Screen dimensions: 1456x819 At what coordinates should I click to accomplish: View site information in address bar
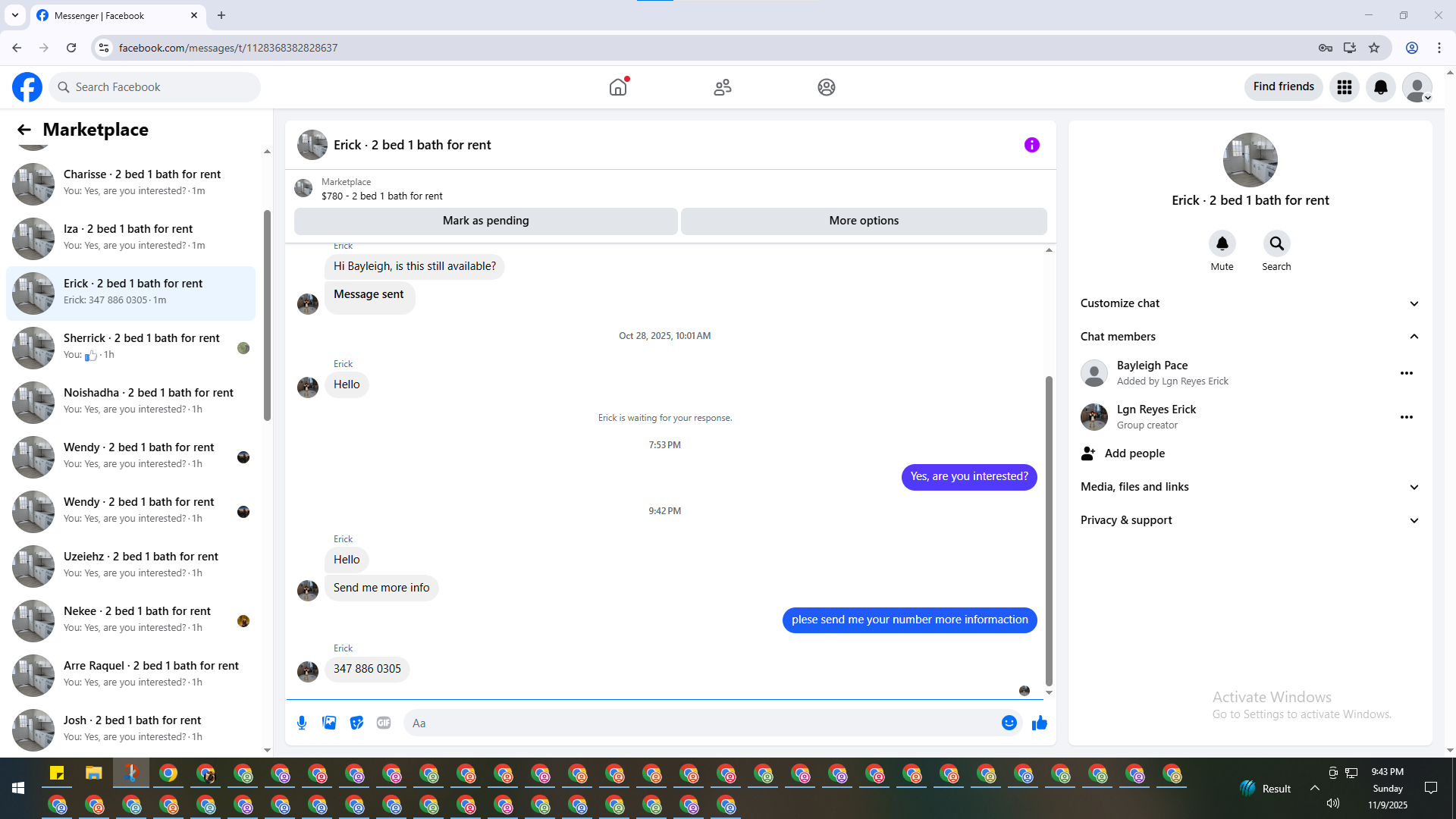click(104, 48)
